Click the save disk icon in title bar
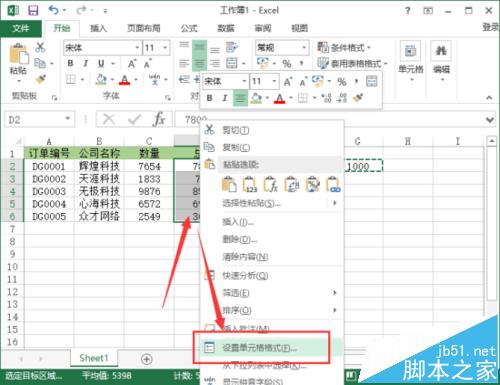 [x=33, y=10]
